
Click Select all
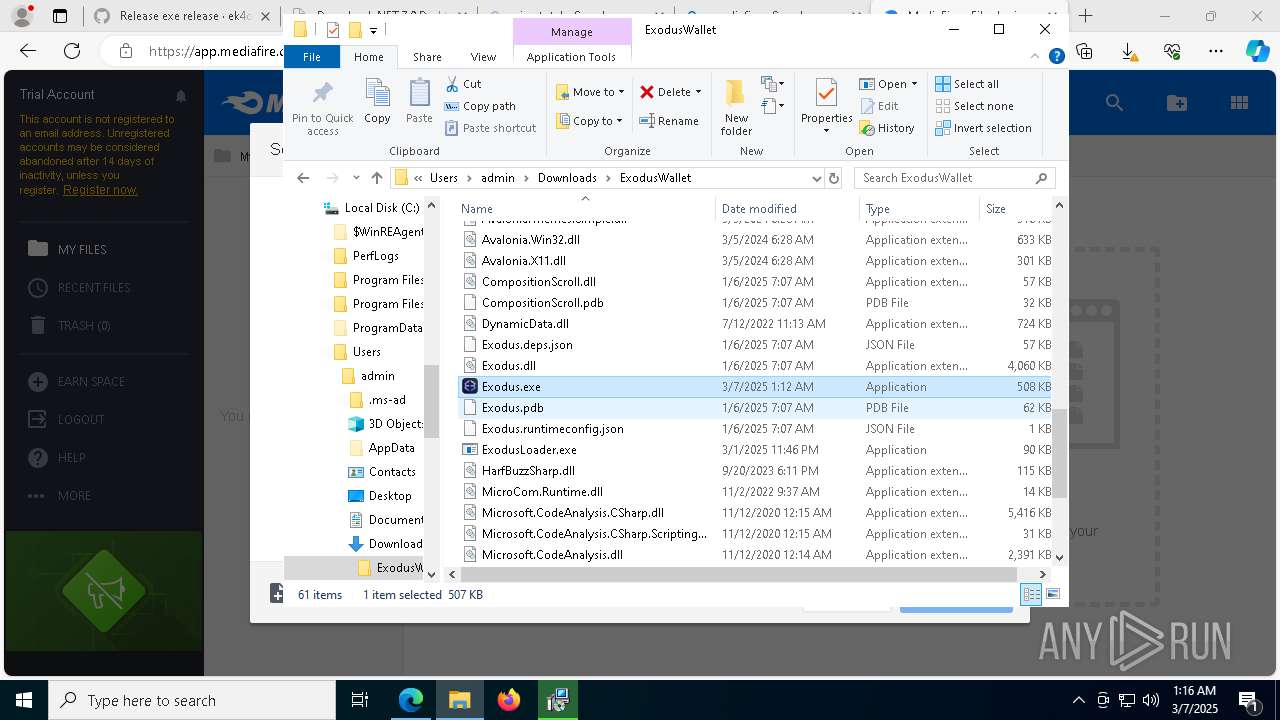(x=967, y=84)
